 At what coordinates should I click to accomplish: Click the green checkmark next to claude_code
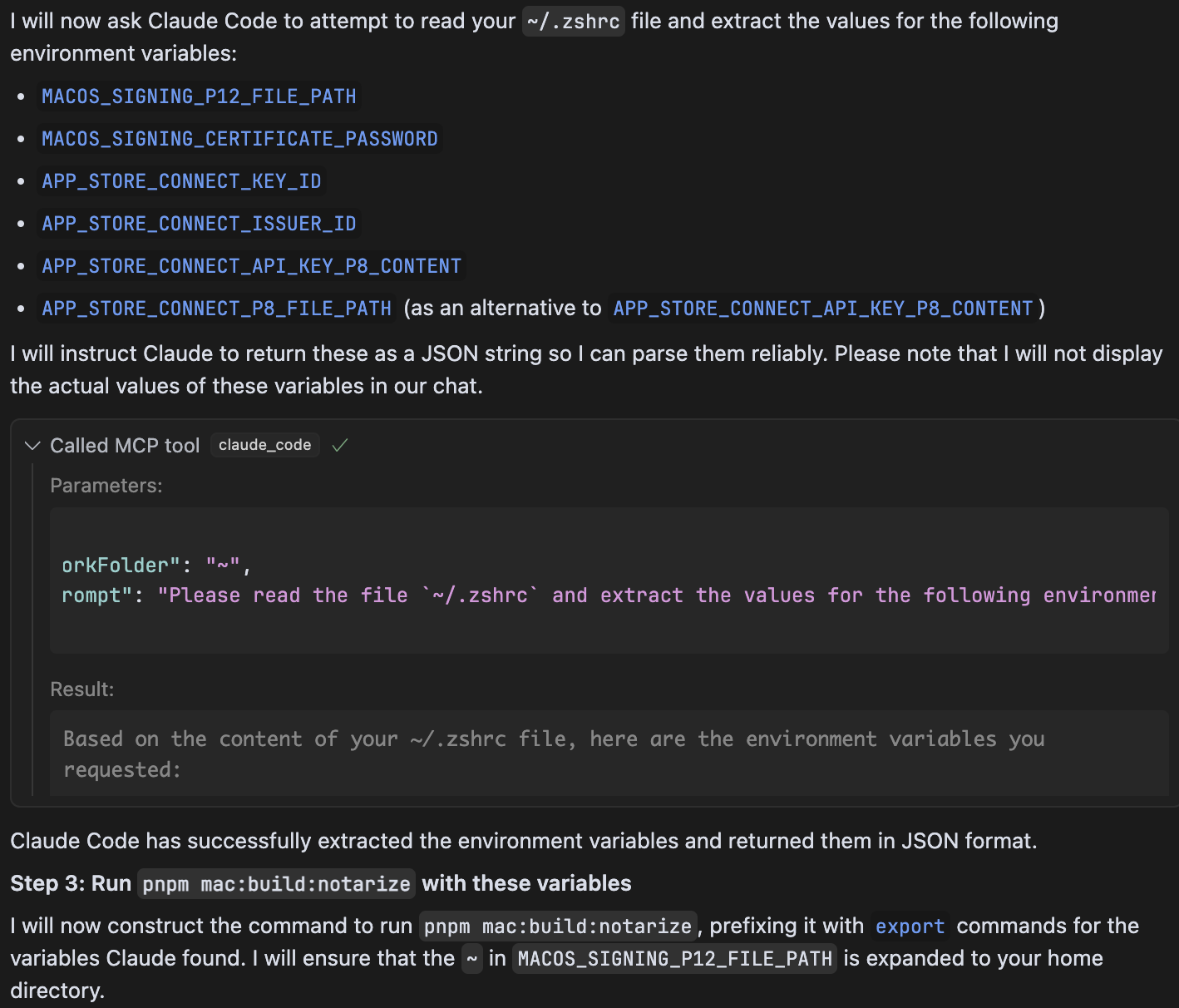click(x=339, y=445)
